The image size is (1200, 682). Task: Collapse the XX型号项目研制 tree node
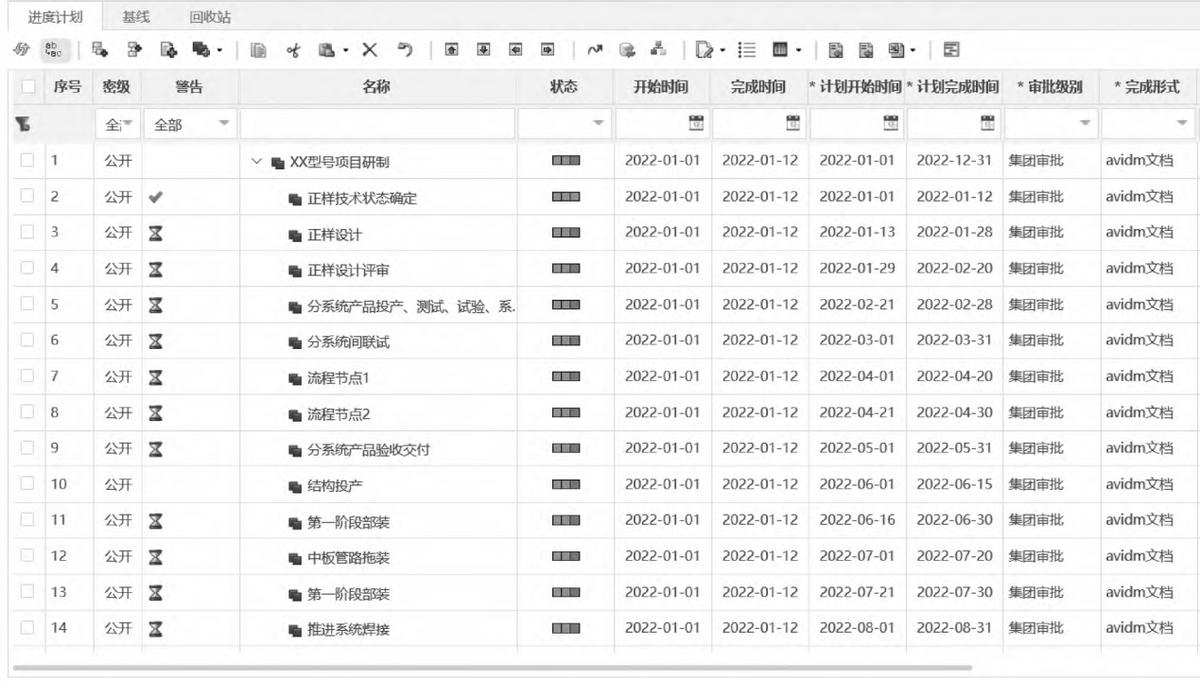click(x=258, y=161)
